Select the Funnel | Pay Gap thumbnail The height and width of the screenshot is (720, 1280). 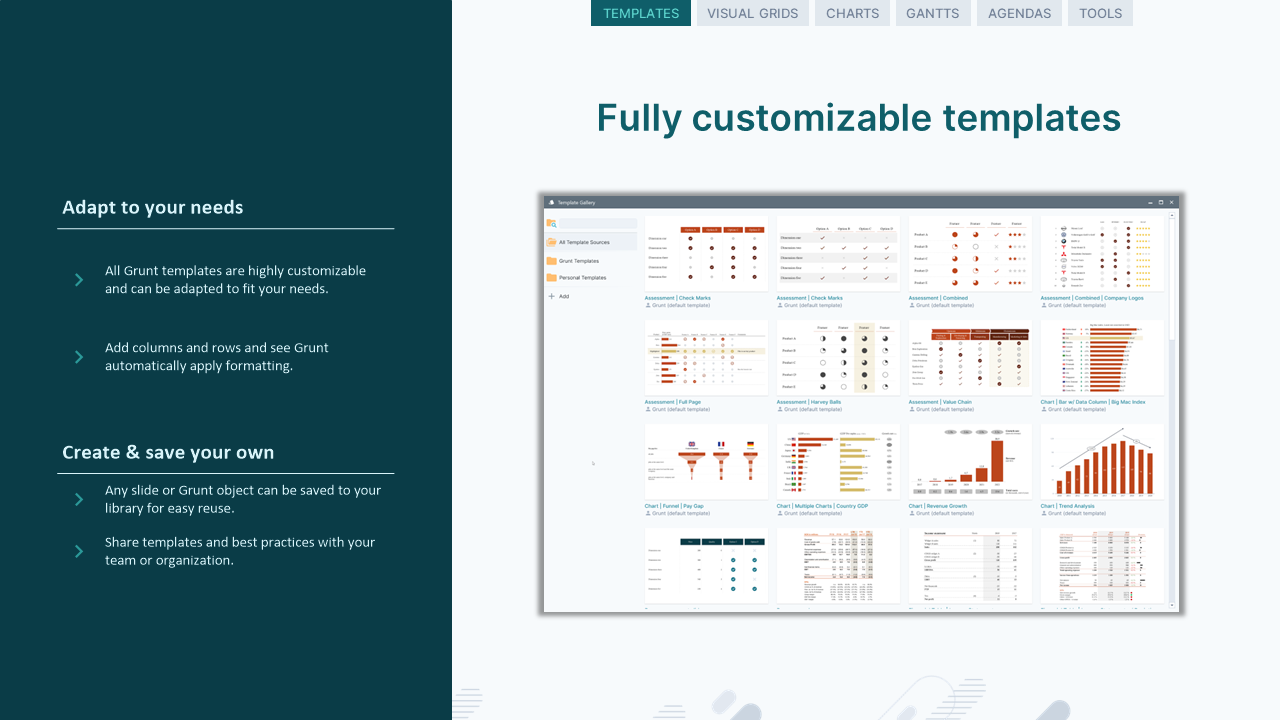[706, 462]
